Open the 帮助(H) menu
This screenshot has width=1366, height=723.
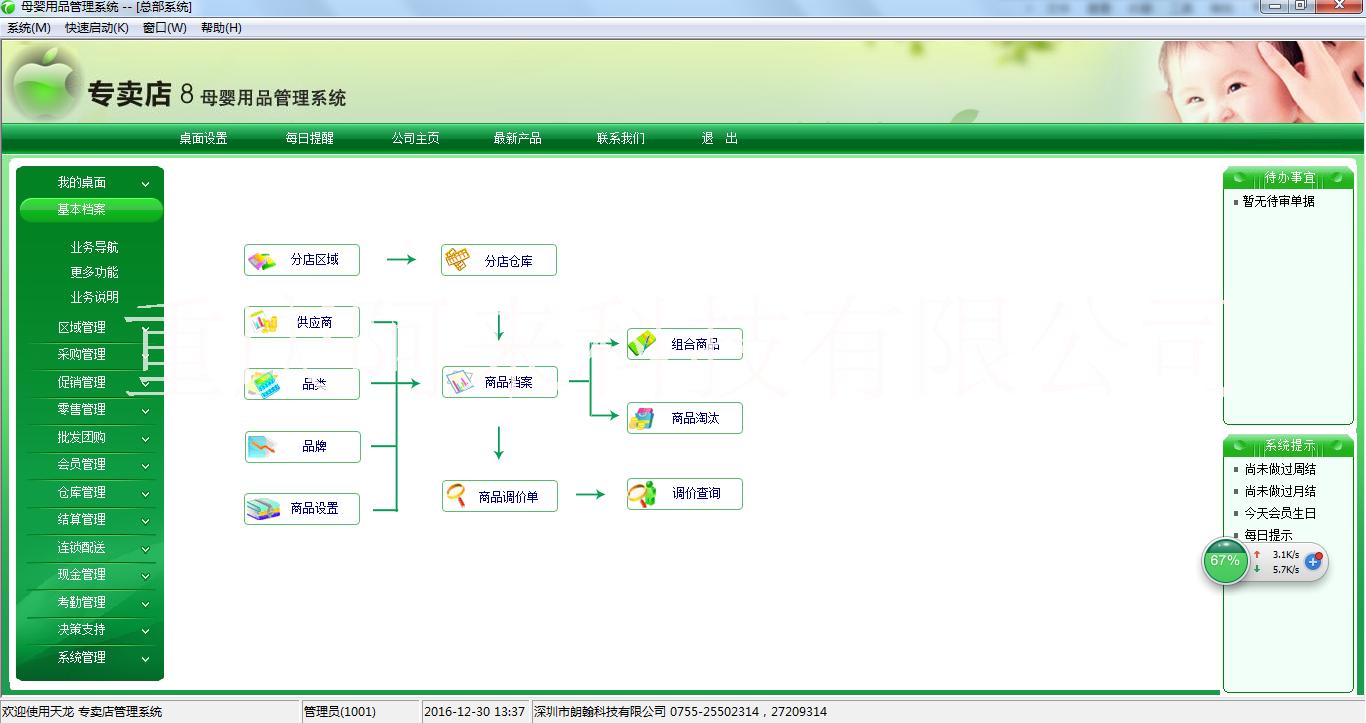(x=221, y=28)
